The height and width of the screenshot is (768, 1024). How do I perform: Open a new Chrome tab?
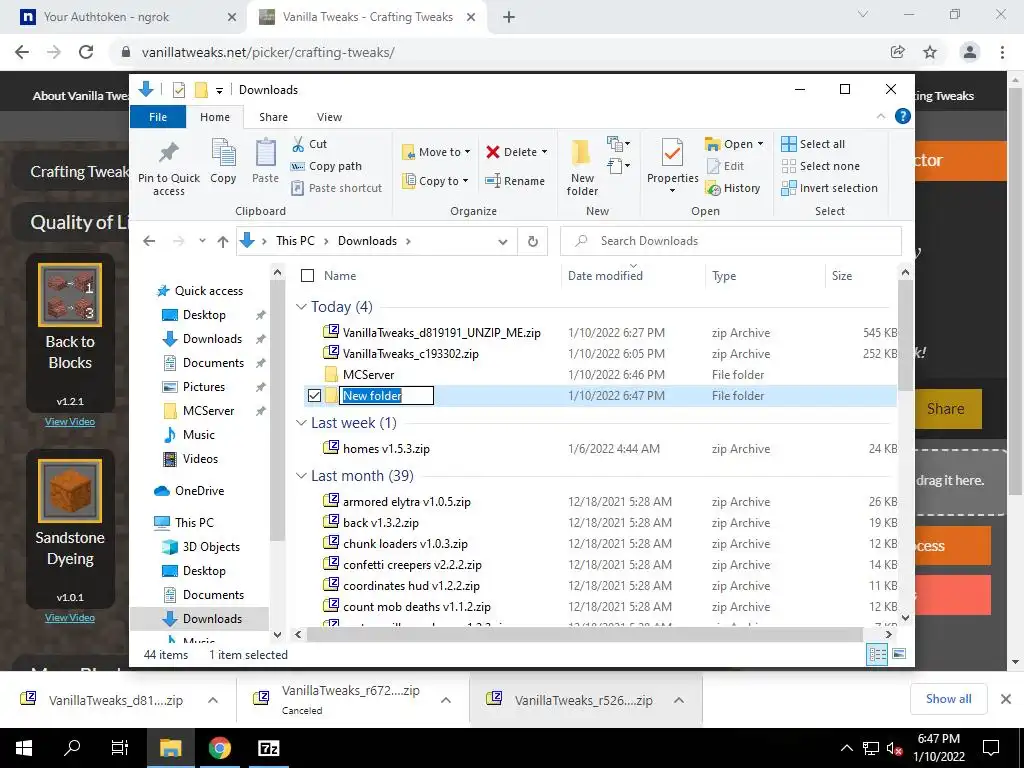coord(509,17)
